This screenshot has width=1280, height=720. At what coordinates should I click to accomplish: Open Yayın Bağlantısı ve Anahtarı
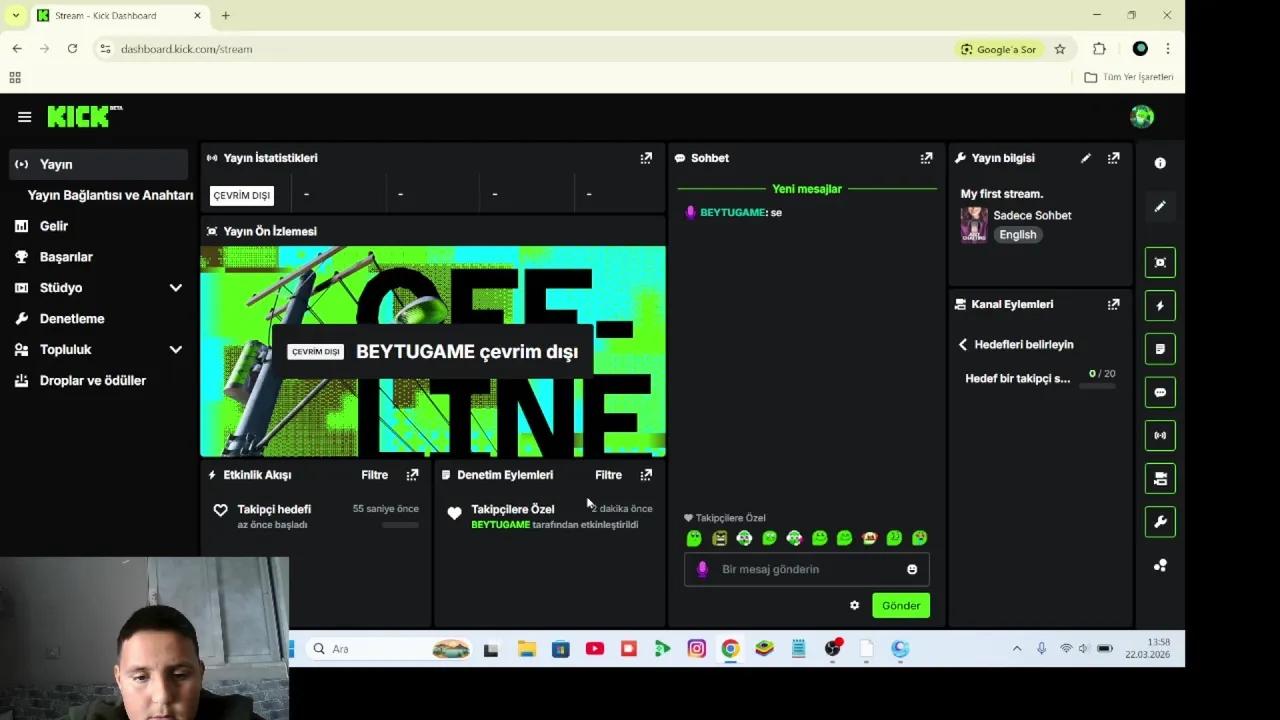[x=110, y=195]
